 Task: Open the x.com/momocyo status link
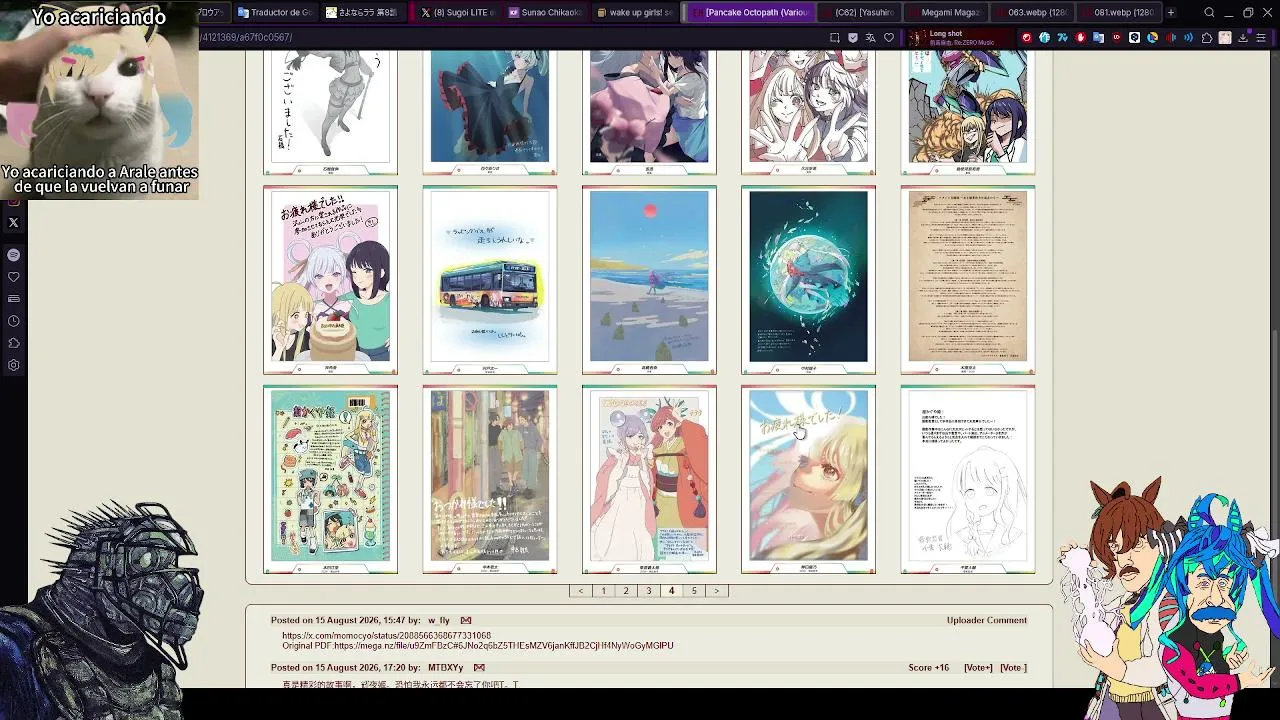coord(386,636)
